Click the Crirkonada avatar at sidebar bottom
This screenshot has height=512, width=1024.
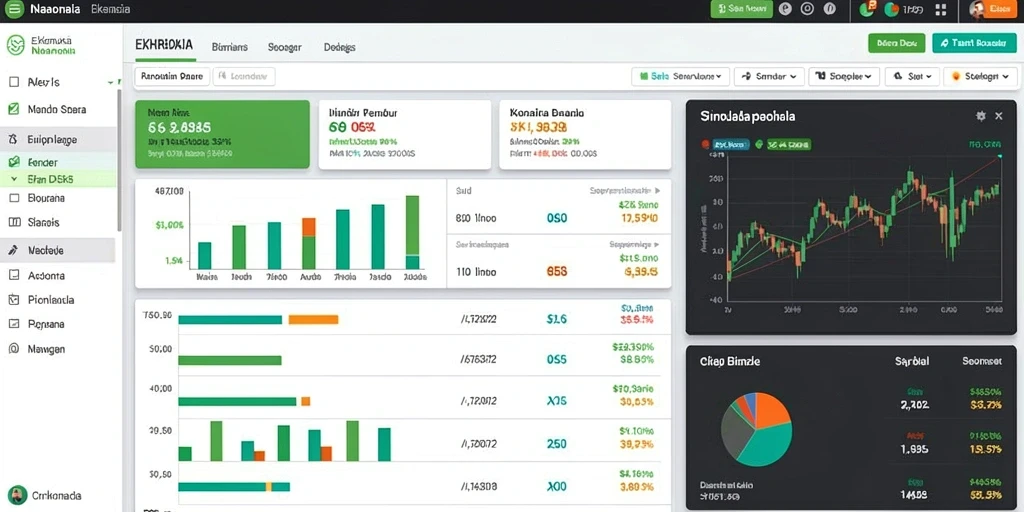pos(17,495)
